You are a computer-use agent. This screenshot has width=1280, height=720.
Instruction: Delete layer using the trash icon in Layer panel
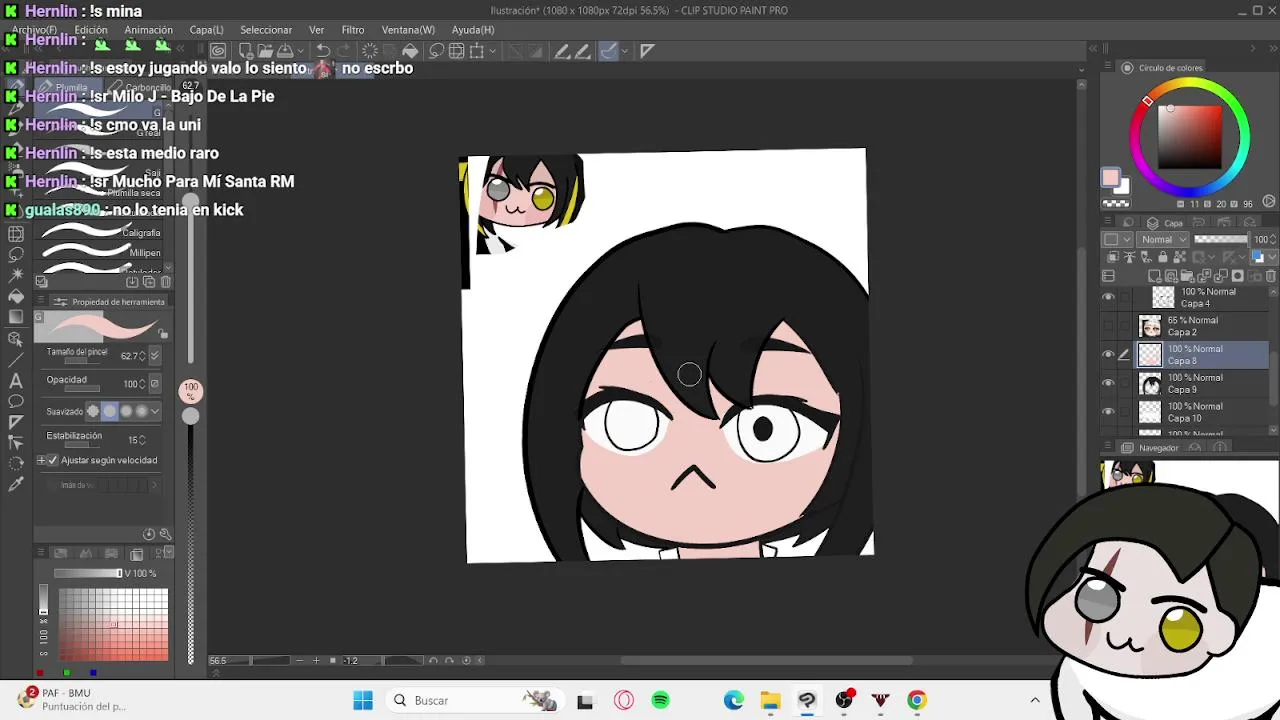click(1272, 276)
